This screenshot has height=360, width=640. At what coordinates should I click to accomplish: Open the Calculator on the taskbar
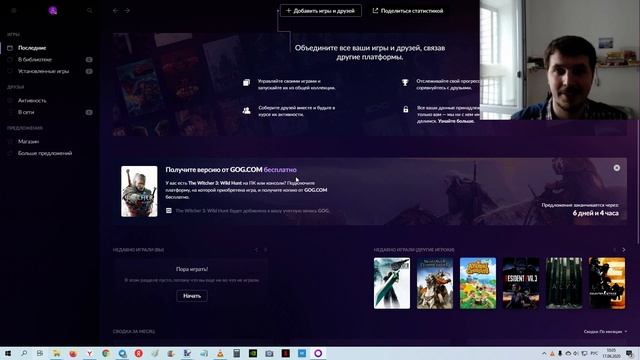237,353
